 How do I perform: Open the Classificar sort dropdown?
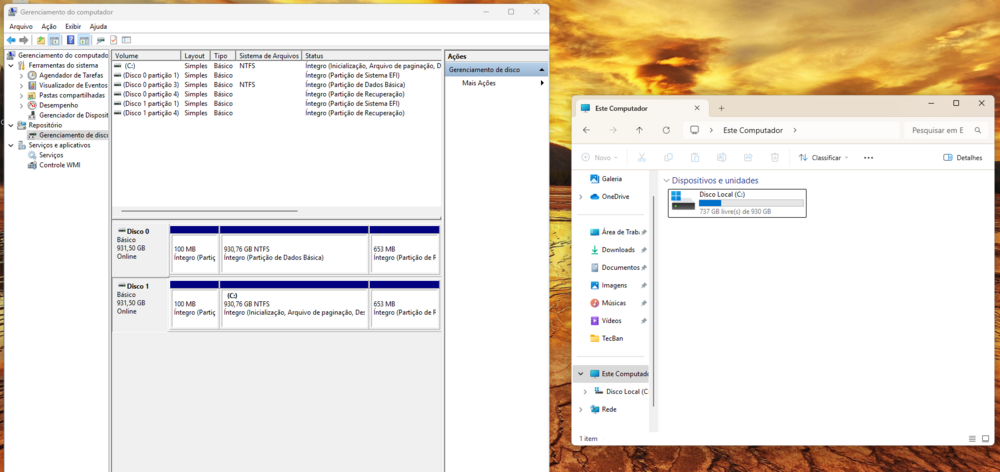(x=823, y=157)
